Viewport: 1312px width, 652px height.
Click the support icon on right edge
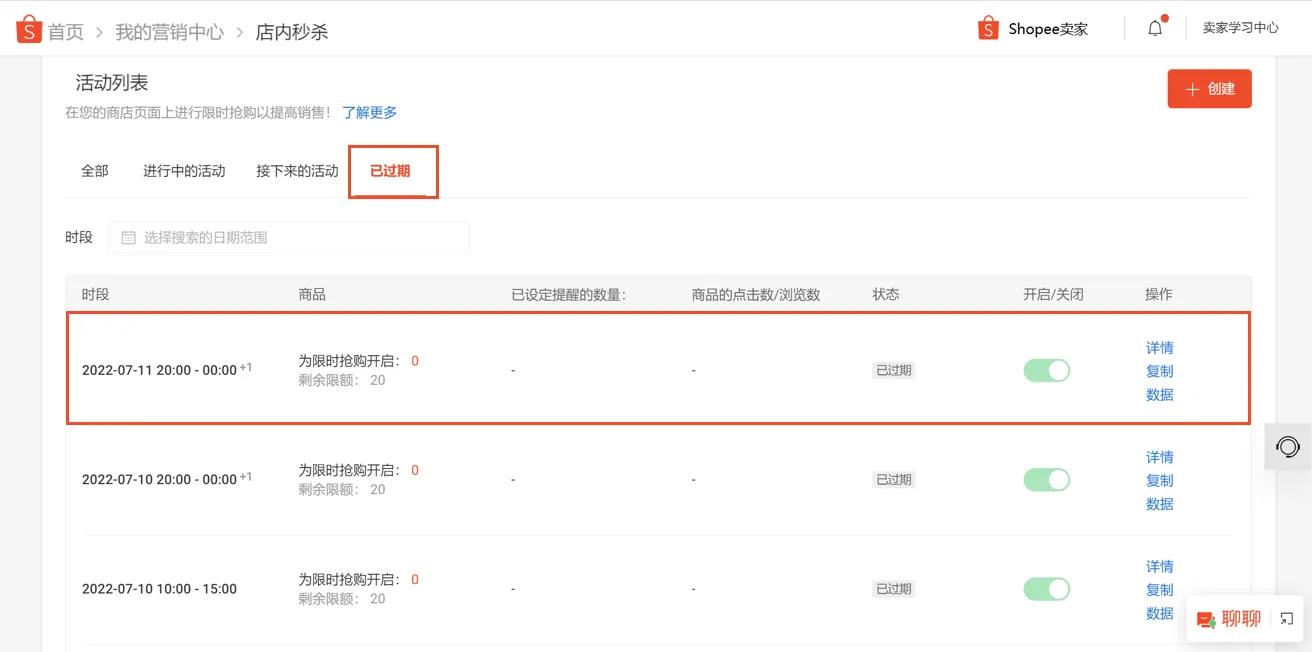1287,447
